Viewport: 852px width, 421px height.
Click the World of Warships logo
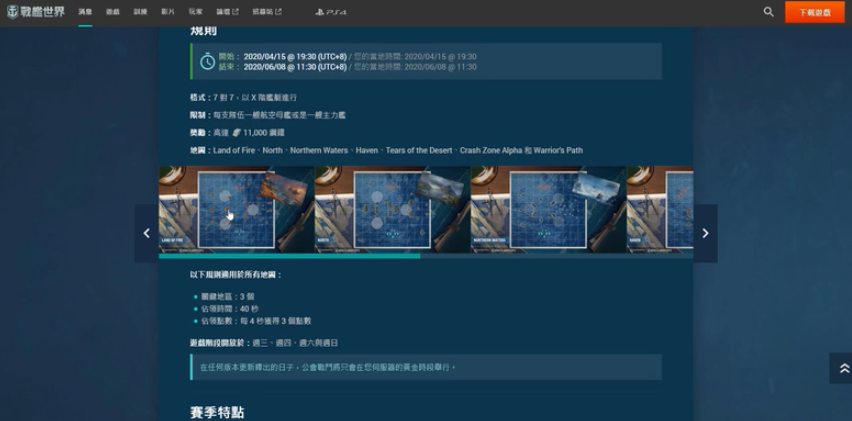tap(36, 12)
